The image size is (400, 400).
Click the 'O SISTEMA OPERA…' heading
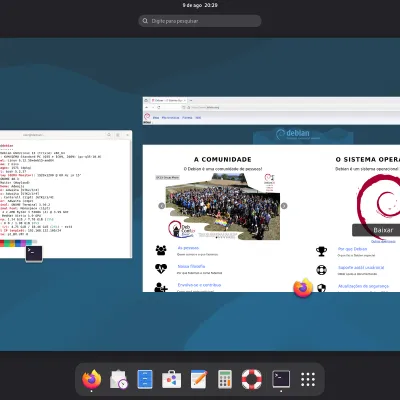coord(368,160)
